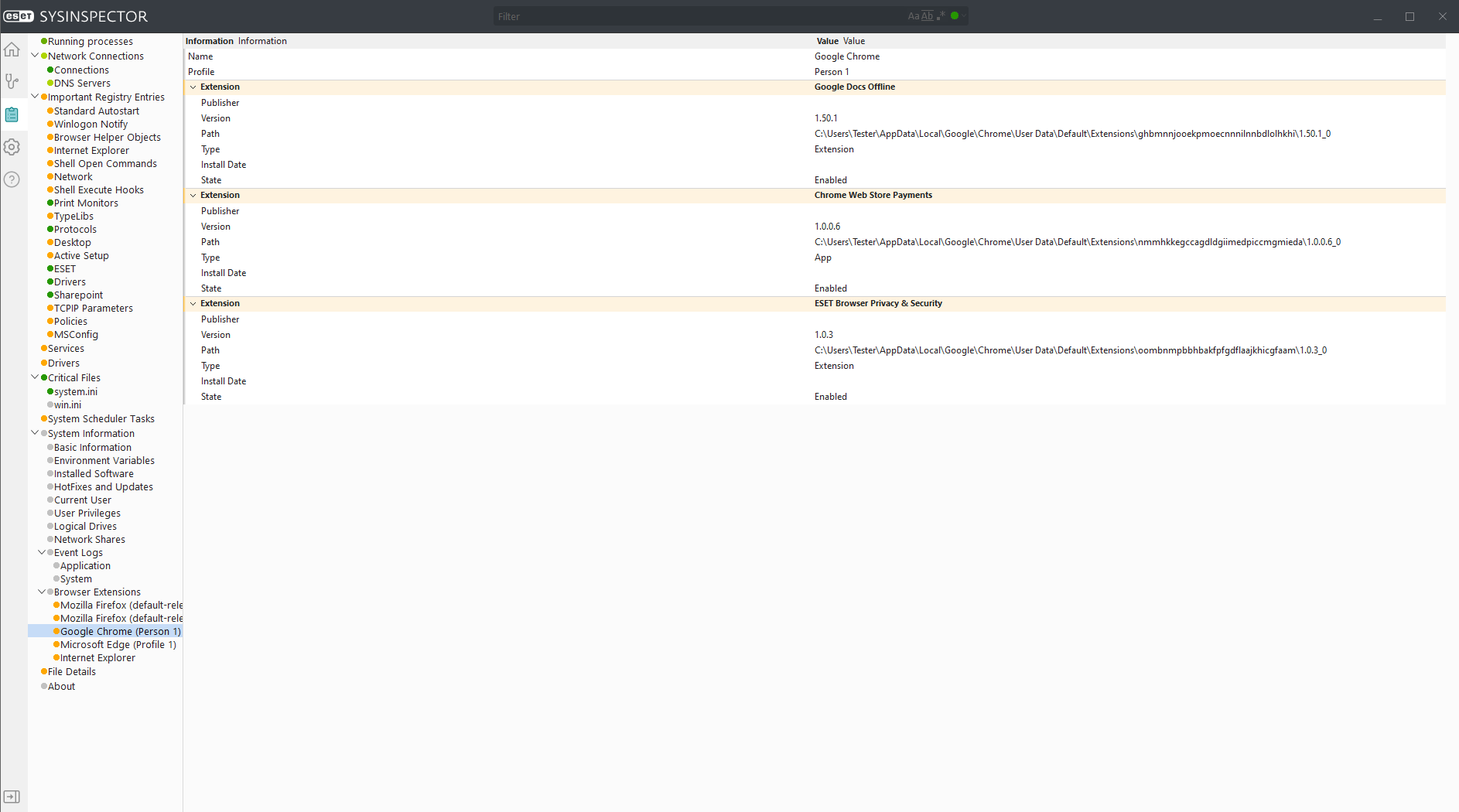Viewport: 1459px width, 812px height.
Task: Select the ESET registry item
Action: pyautogui.click(x=65, y=269)
